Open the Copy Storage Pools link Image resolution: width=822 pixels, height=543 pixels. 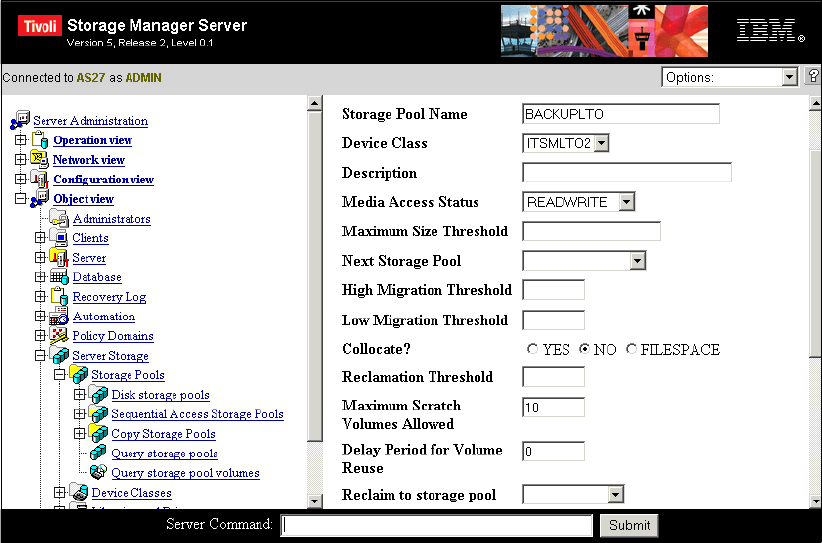(x=164, y=434)
